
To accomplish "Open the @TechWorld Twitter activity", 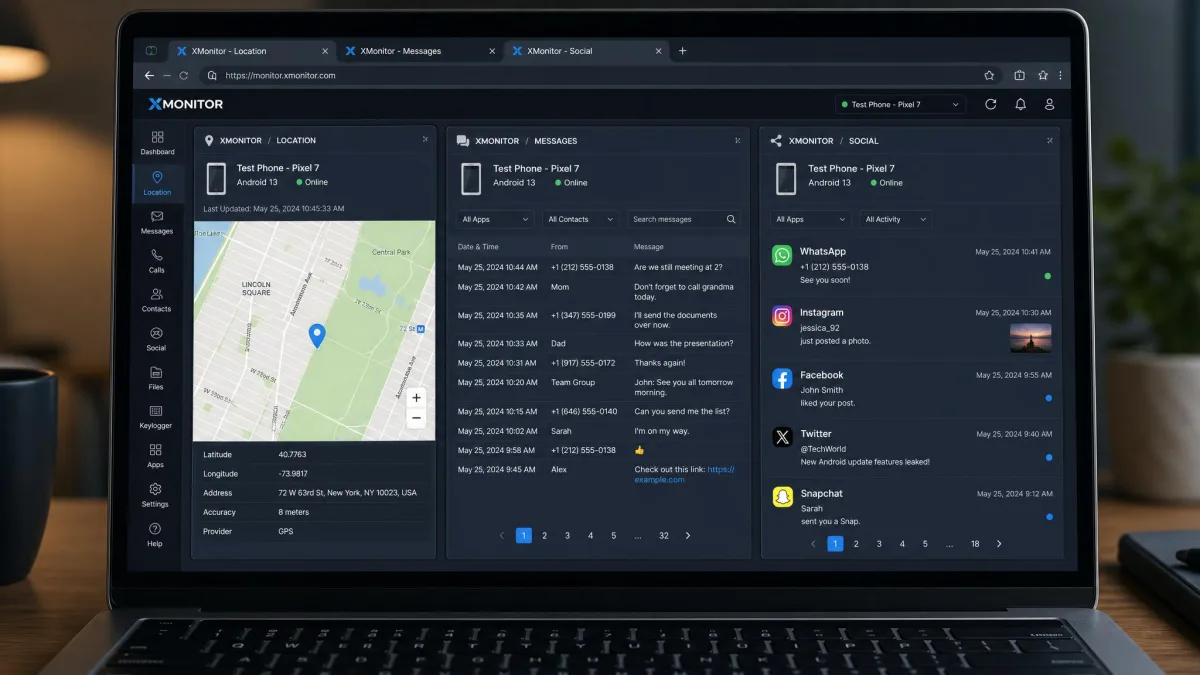I will [912, 448].
